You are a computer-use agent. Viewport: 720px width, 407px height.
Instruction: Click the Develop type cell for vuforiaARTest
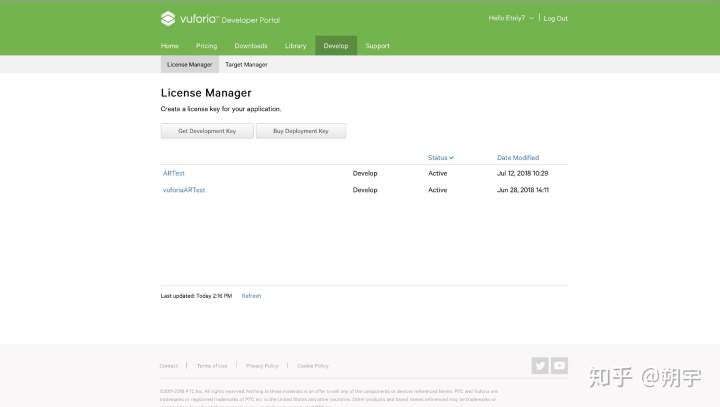[x=365, y=190]
